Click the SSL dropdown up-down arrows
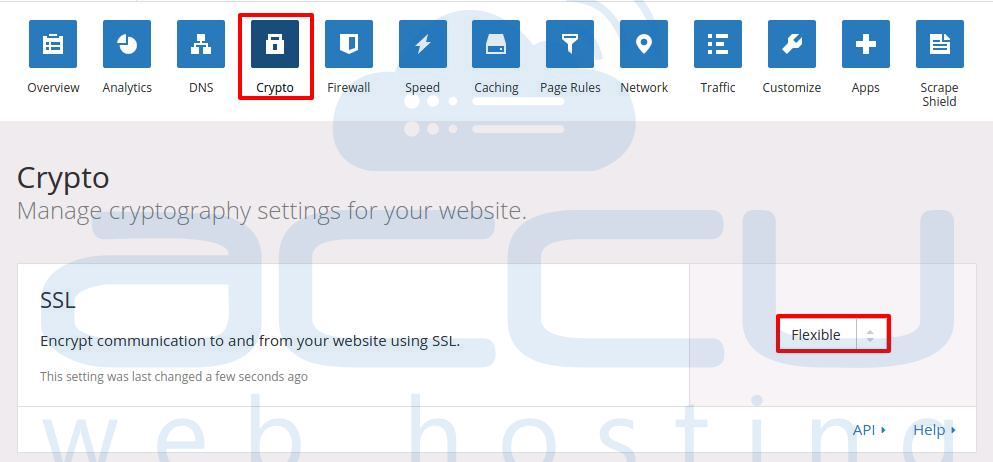The width and height of the screenshot is (993, 462). [x=871, y=335]
